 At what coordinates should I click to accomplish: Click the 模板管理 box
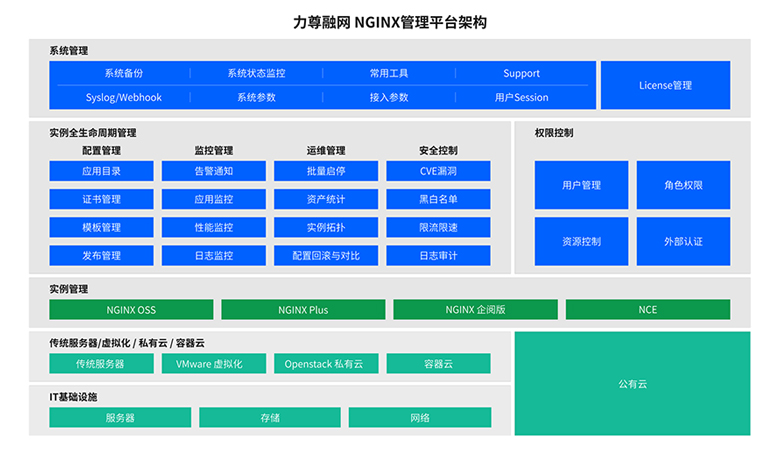[101, 227]
